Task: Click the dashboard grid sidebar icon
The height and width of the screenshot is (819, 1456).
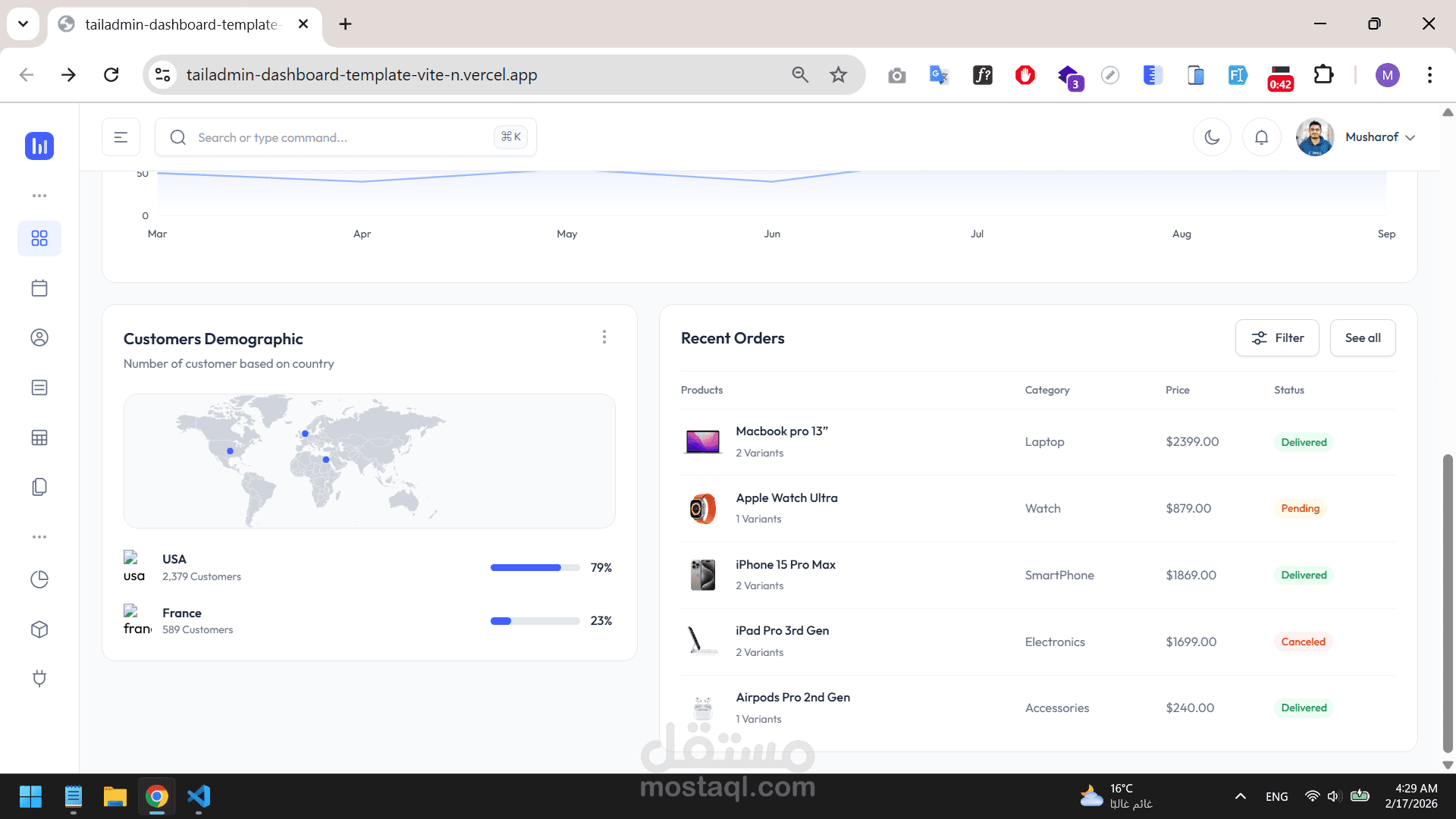Action: click(x=39, y=238)
